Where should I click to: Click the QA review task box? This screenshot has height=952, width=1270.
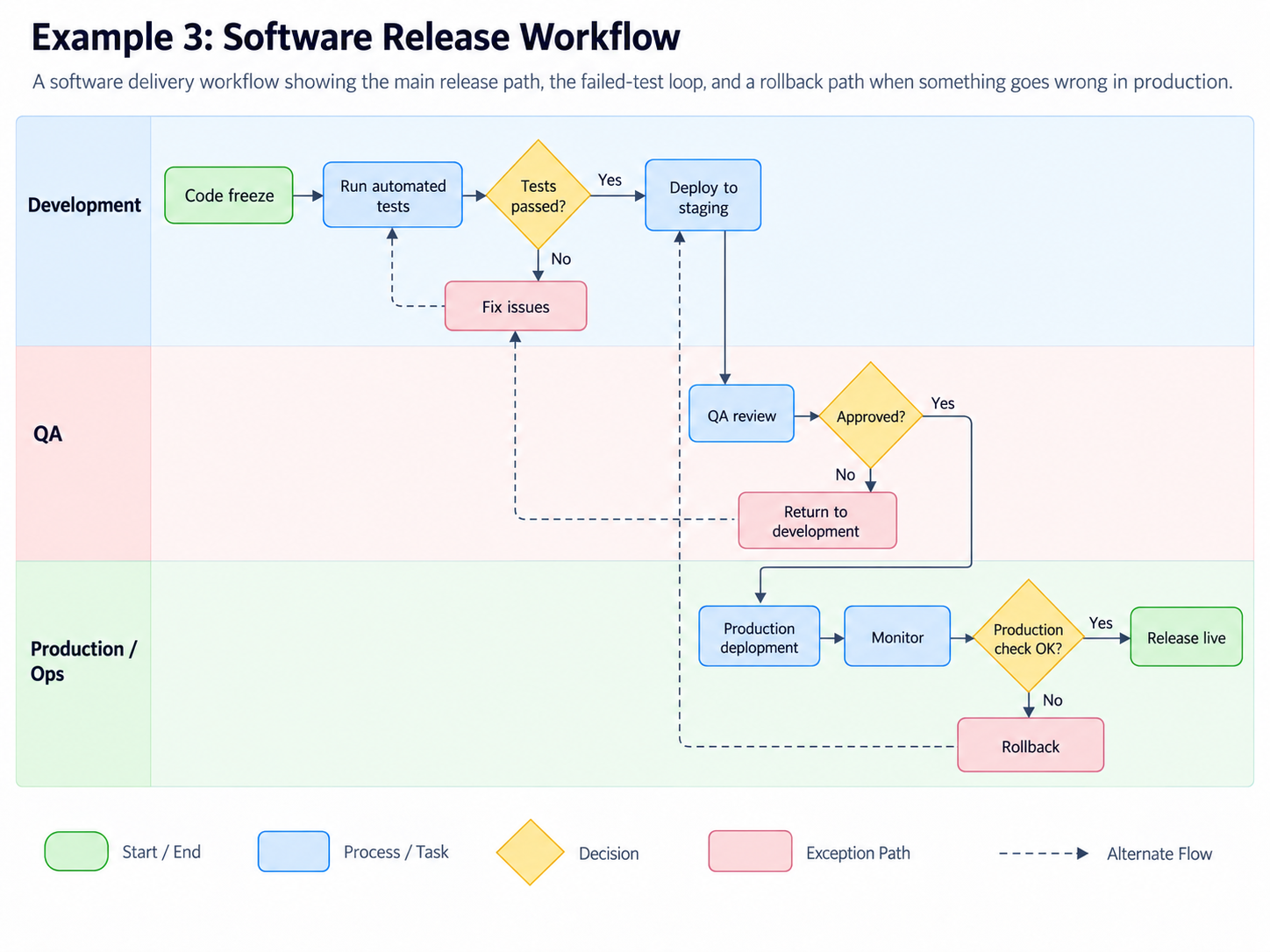(742, 414)
